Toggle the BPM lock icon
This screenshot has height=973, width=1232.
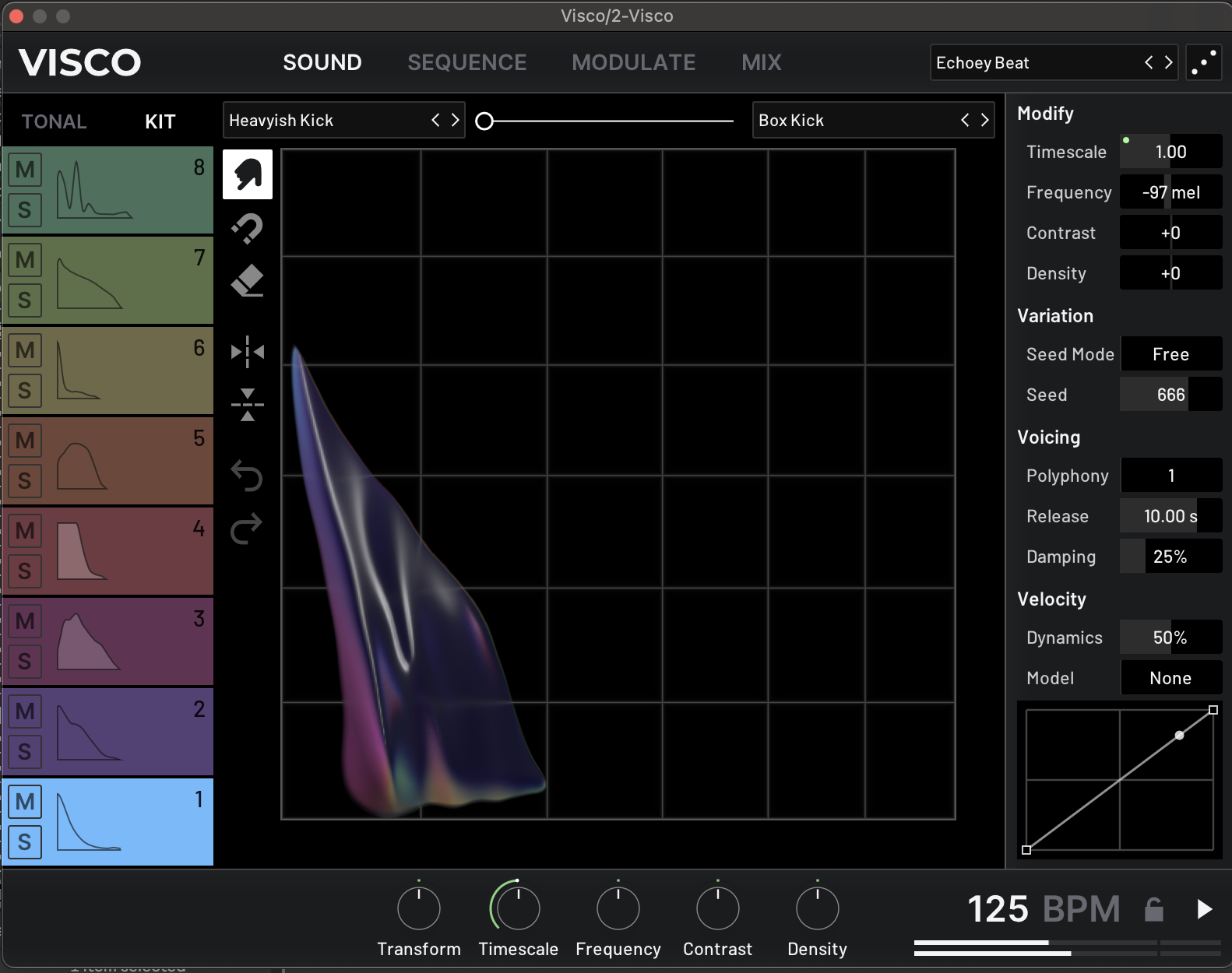tap(1154, 908)
